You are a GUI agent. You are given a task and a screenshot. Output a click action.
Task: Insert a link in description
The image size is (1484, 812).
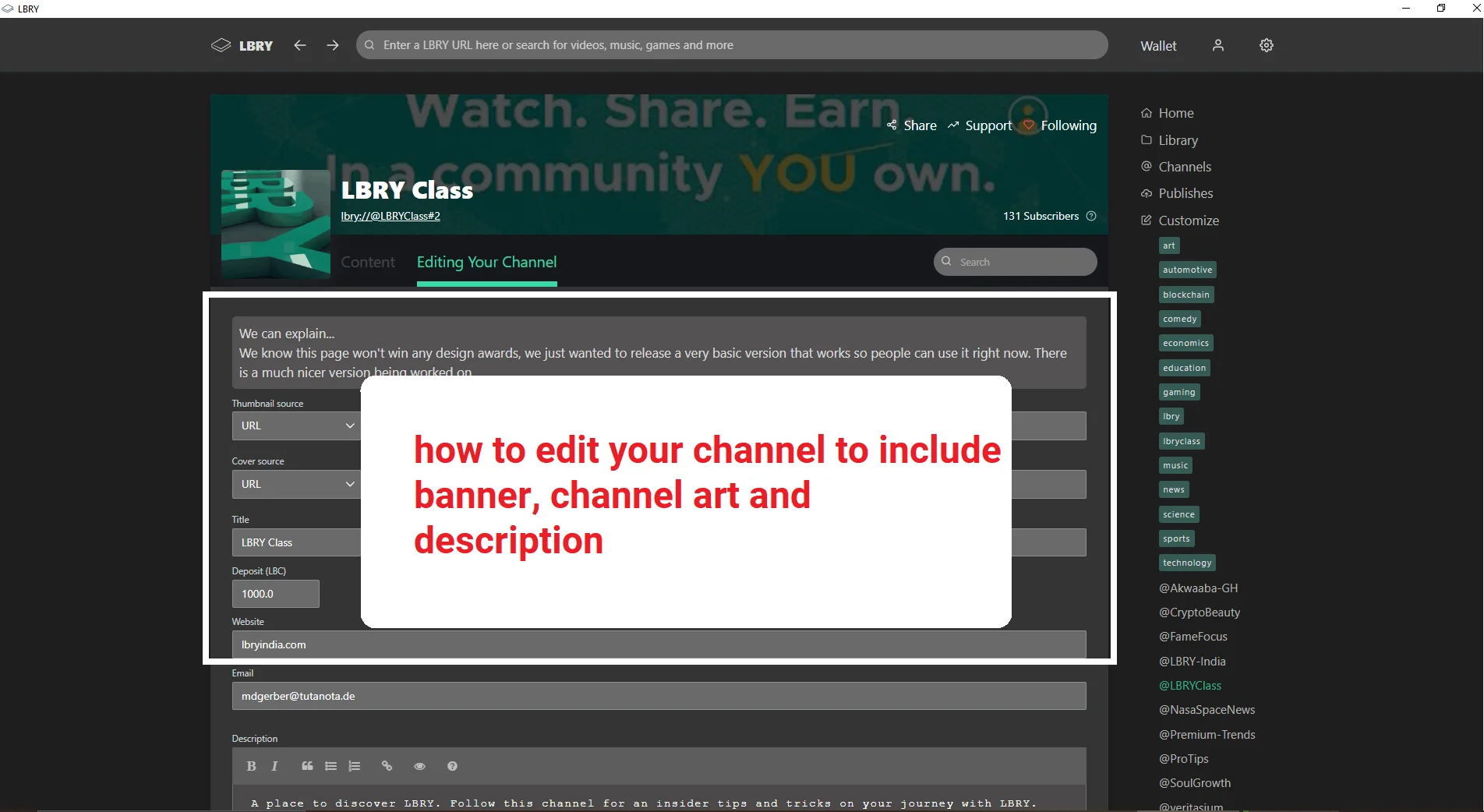[x=387, y=766]
